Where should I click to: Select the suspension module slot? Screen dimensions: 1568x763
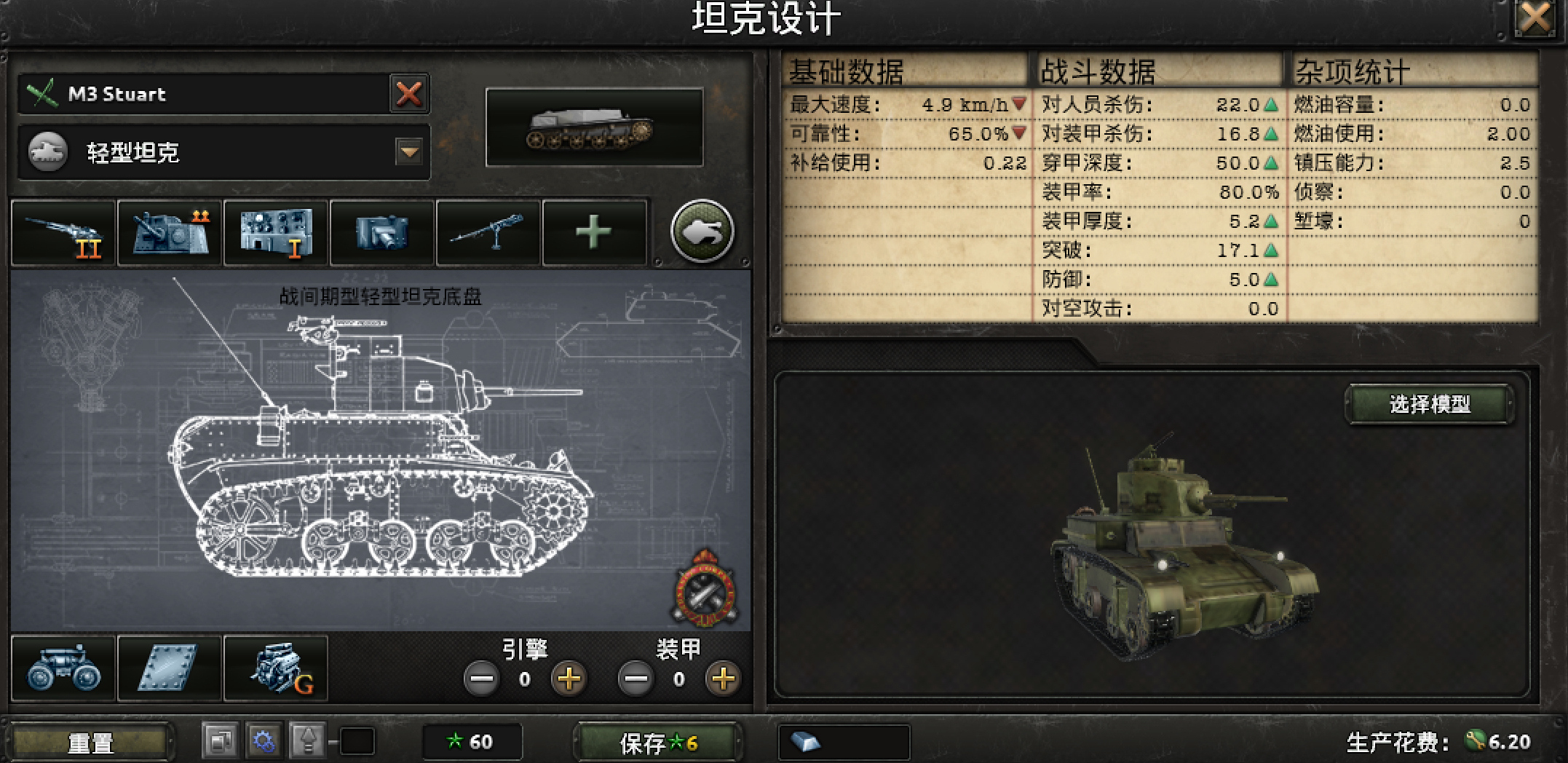tap(63, 668)
